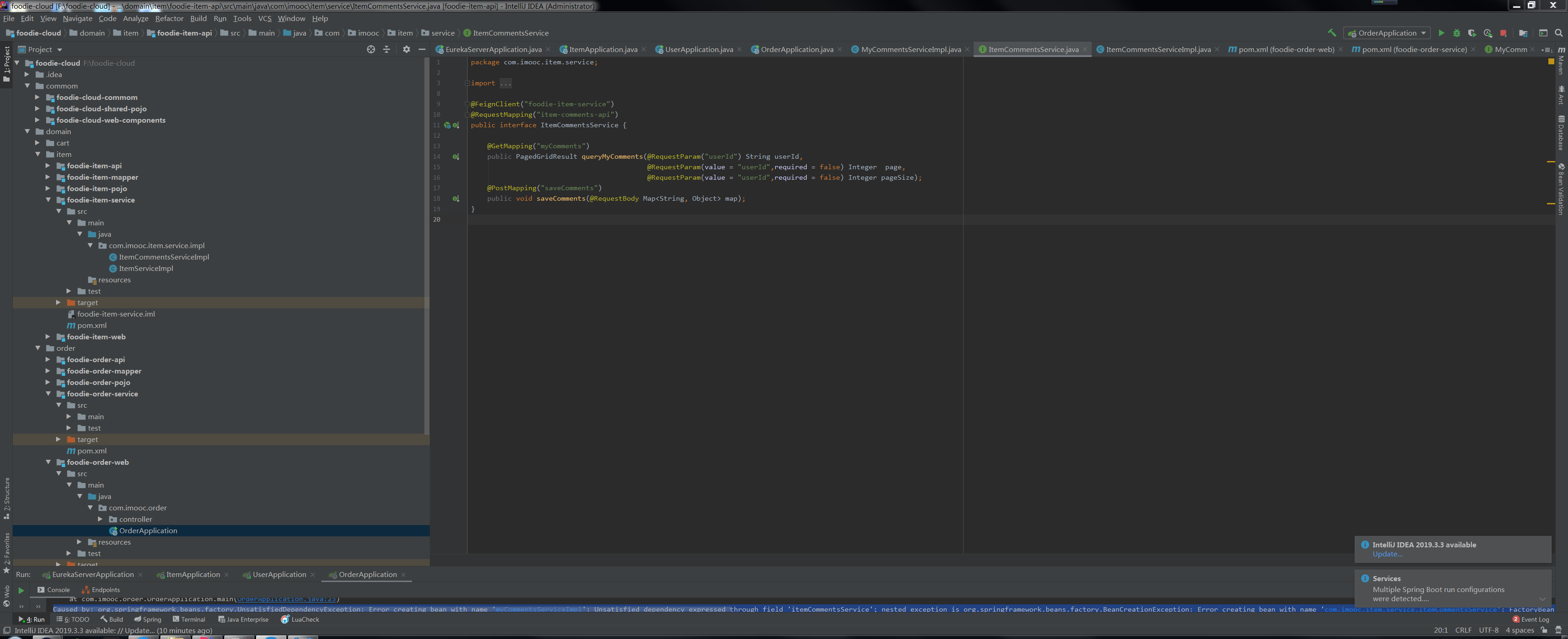The image size is (1568, 639).
Task: Run with Coverage shield icon
Action: (x=1472, y=33)
